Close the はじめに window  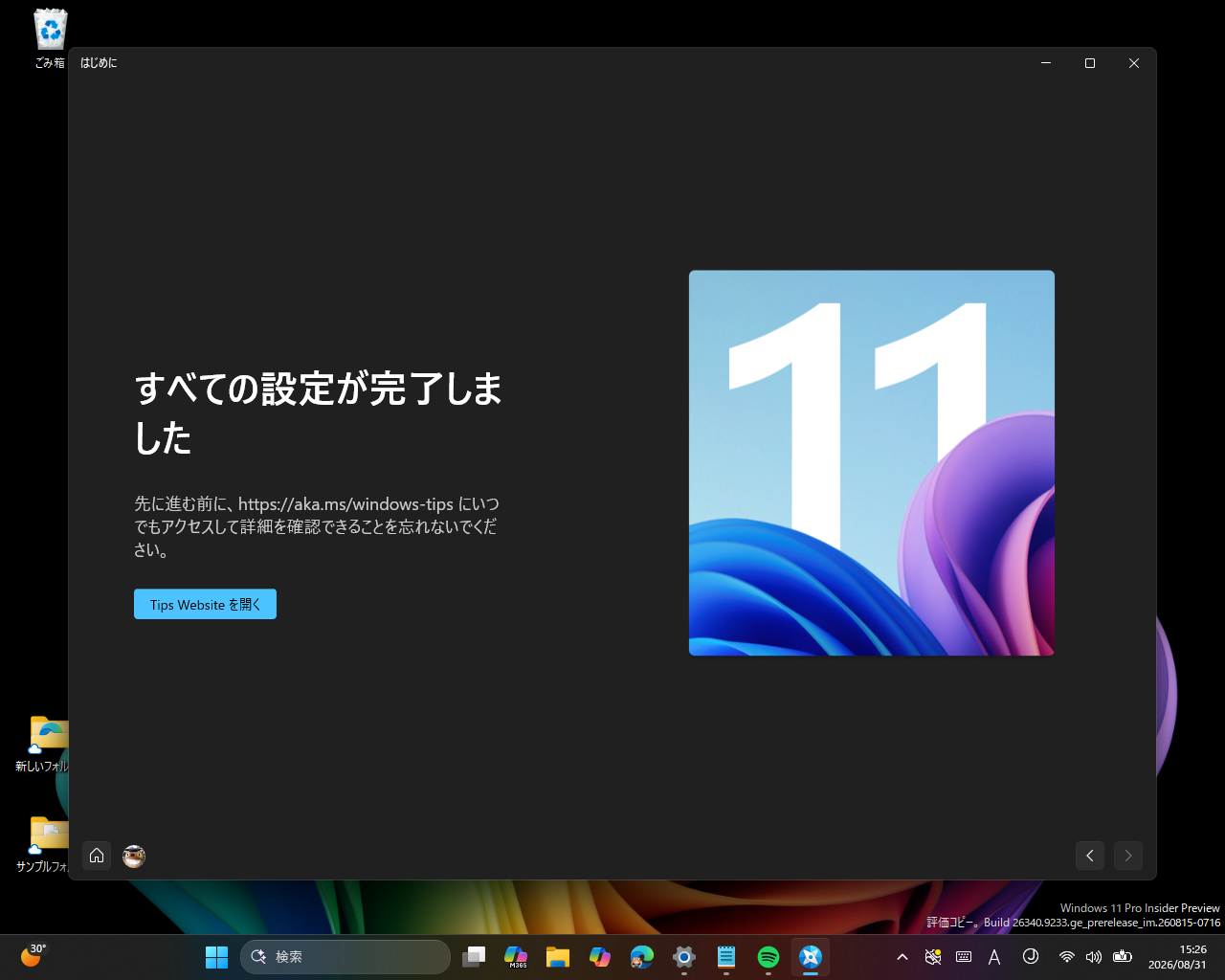(x=1134, y=63)
